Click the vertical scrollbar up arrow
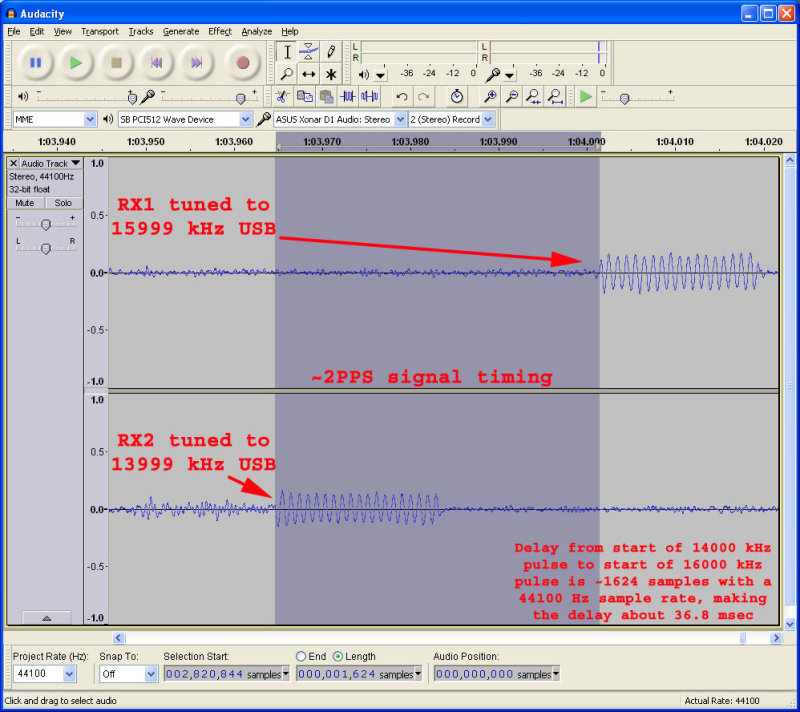800x712 pixels. [x=790, y=161]
